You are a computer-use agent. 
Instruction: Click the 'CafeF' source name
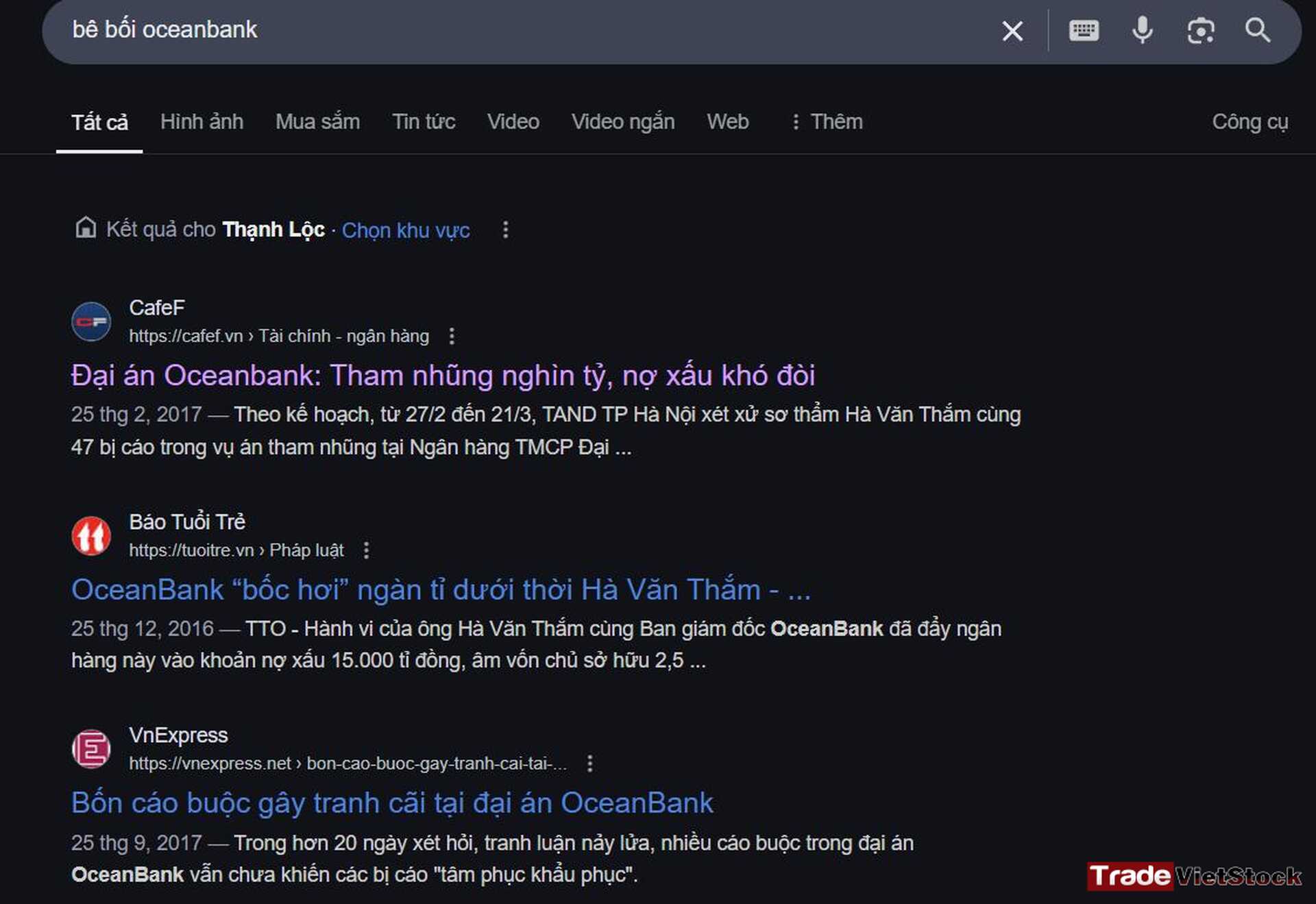coord(157,308)
